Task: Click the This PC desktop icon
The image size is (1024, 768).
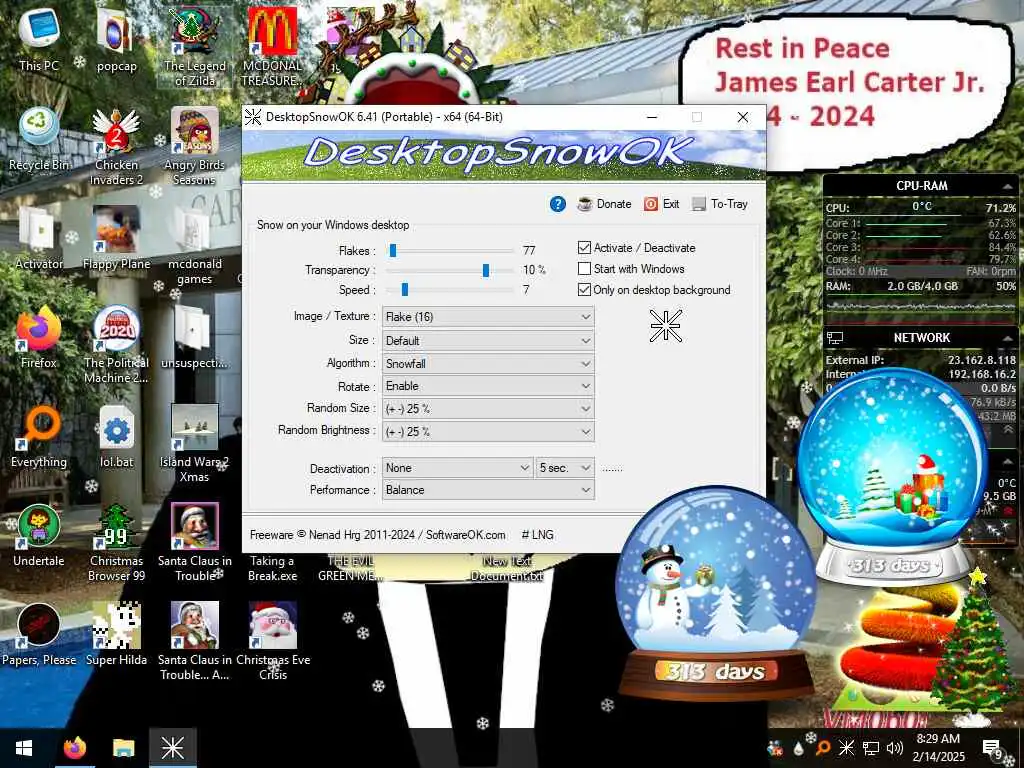Action: pos(39,39)
